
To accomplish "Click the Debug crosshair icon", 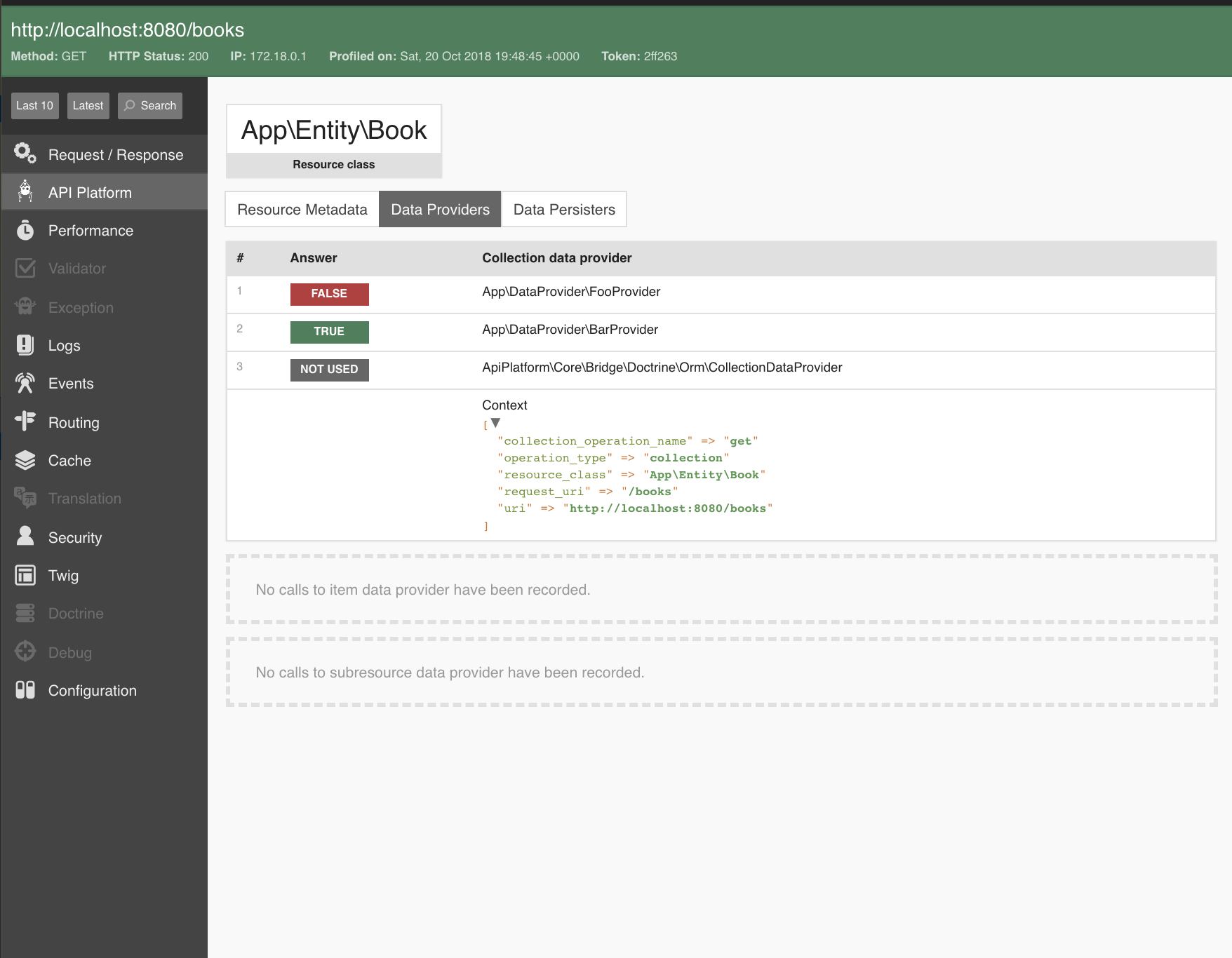I will click(25, 652).
